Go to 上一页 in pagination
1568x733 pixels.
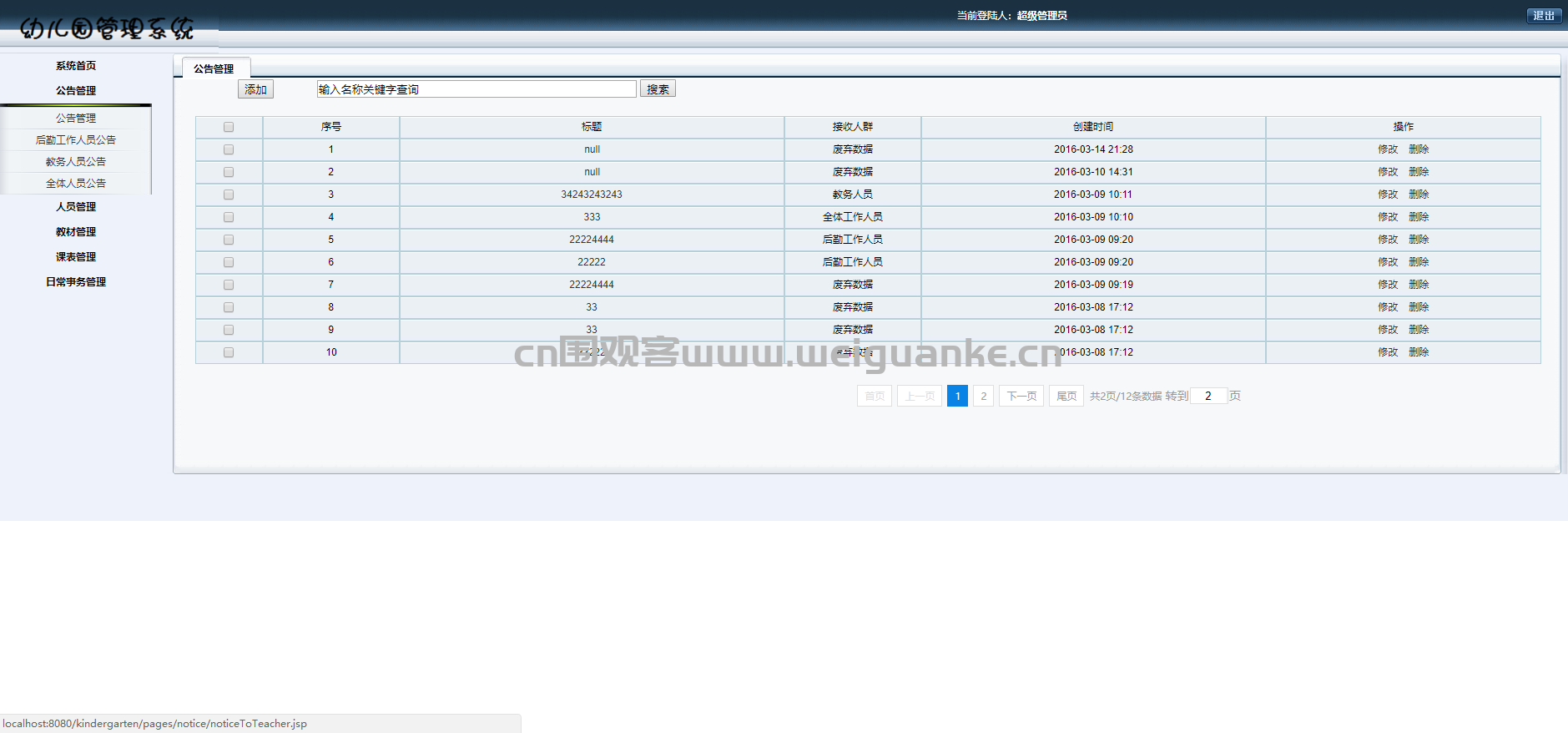[920, 396]
